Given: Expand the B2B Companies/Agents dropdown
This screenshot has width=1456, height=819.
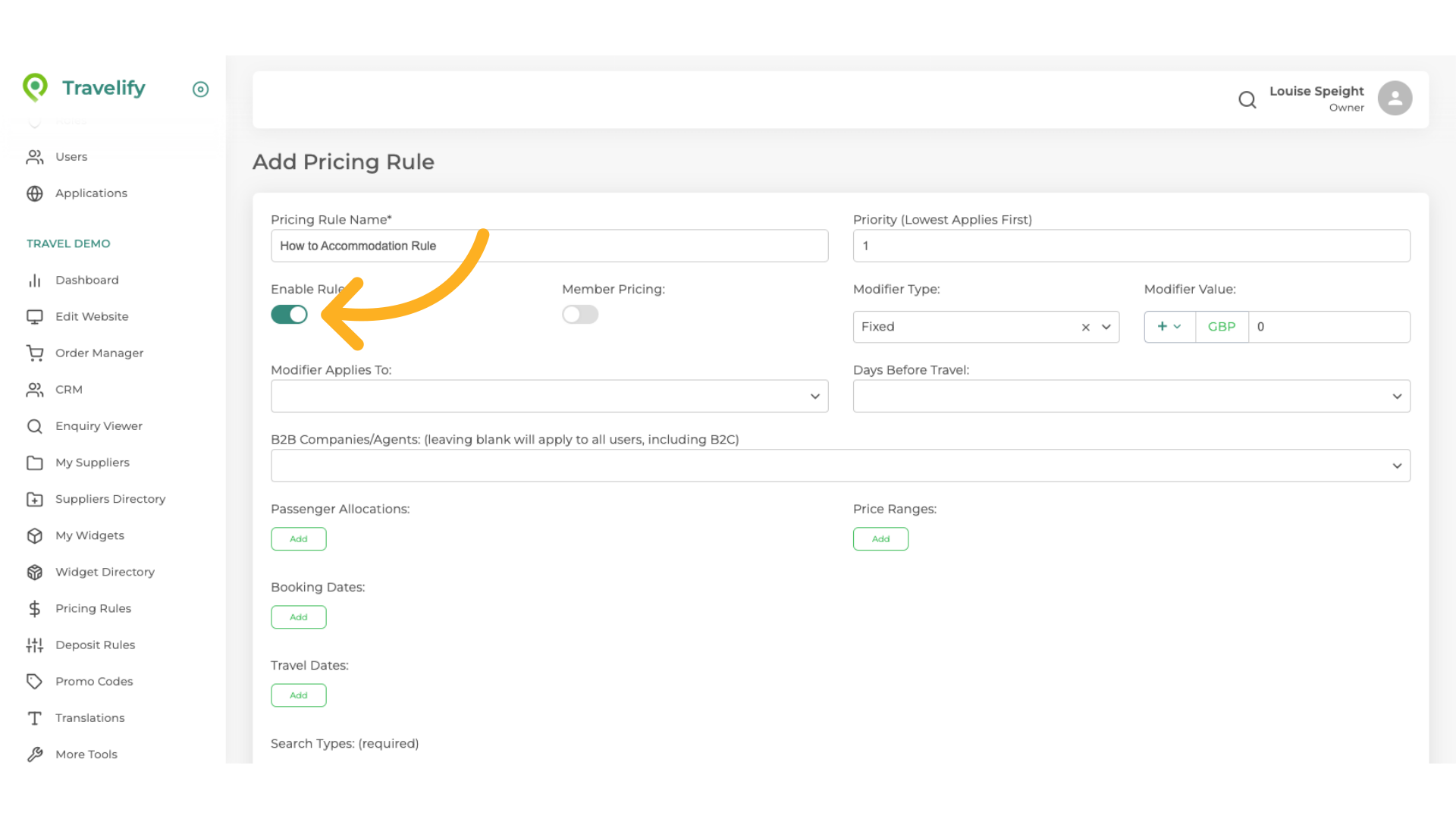Looking at the screenshot, I should click(839, 466).
